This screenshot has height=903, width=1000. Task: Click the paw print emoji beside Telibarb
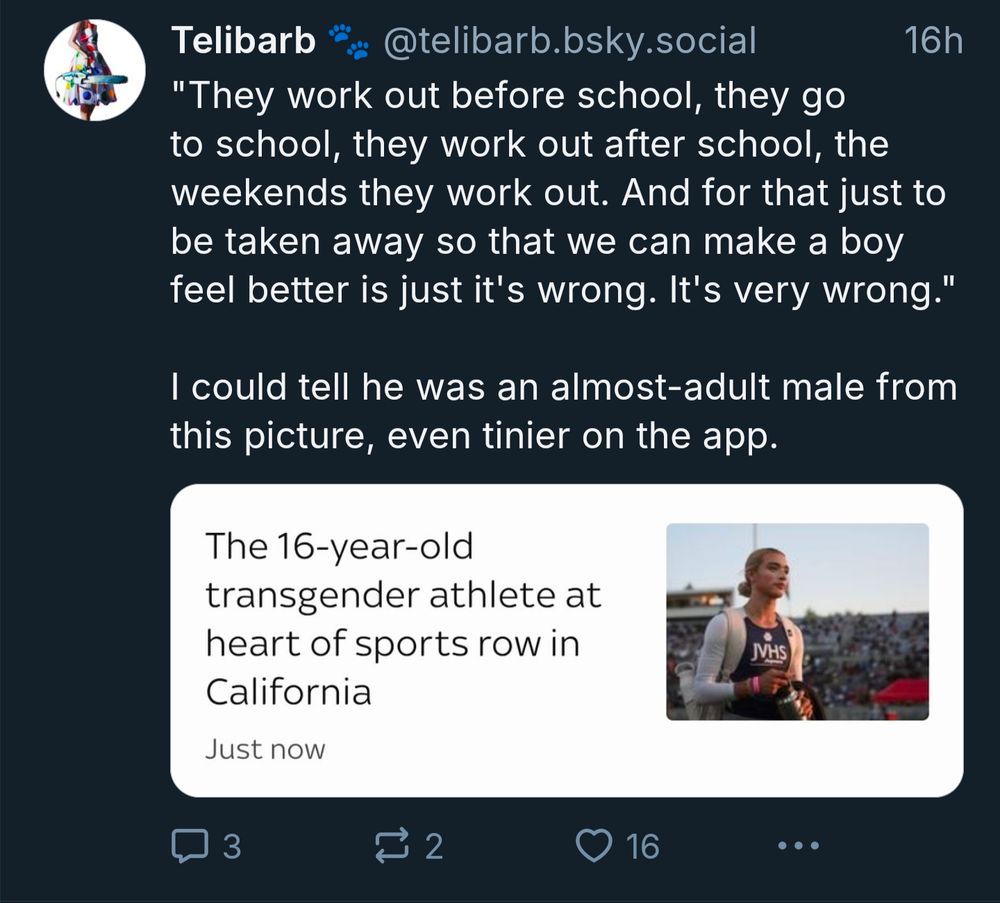(348, 42)
